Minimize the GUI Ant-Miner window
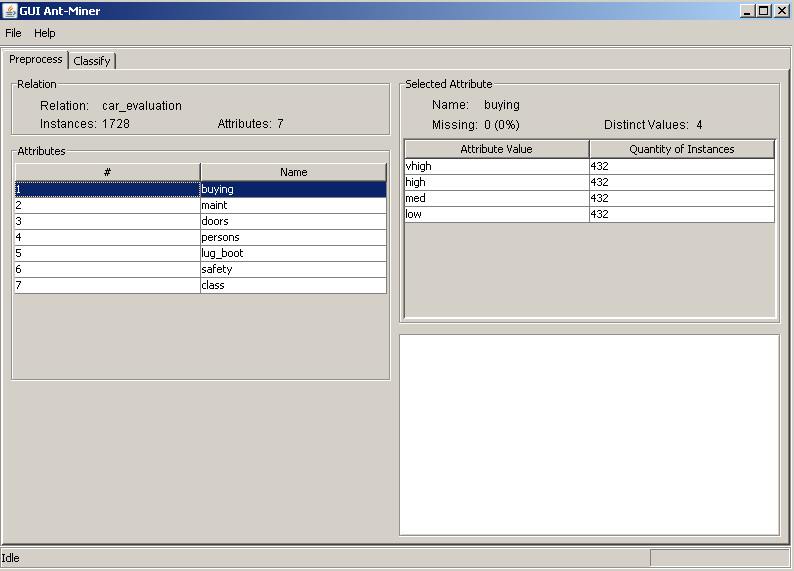794x571 pixels. pyautogui.click(x=747, y=11)
